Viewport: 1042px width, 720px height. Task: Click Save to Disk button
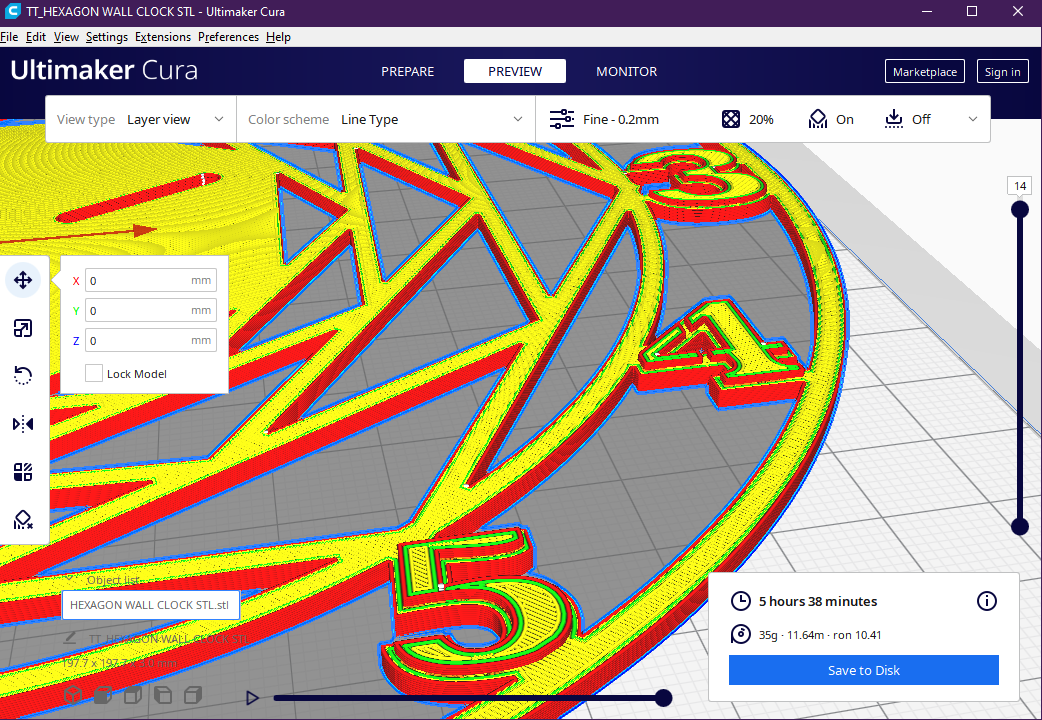pos(863,670)
